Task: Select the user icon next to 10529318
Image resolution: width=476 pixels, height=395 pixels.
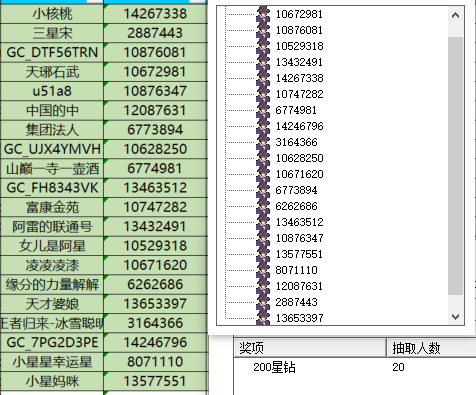Action: [x=263, y=46]
